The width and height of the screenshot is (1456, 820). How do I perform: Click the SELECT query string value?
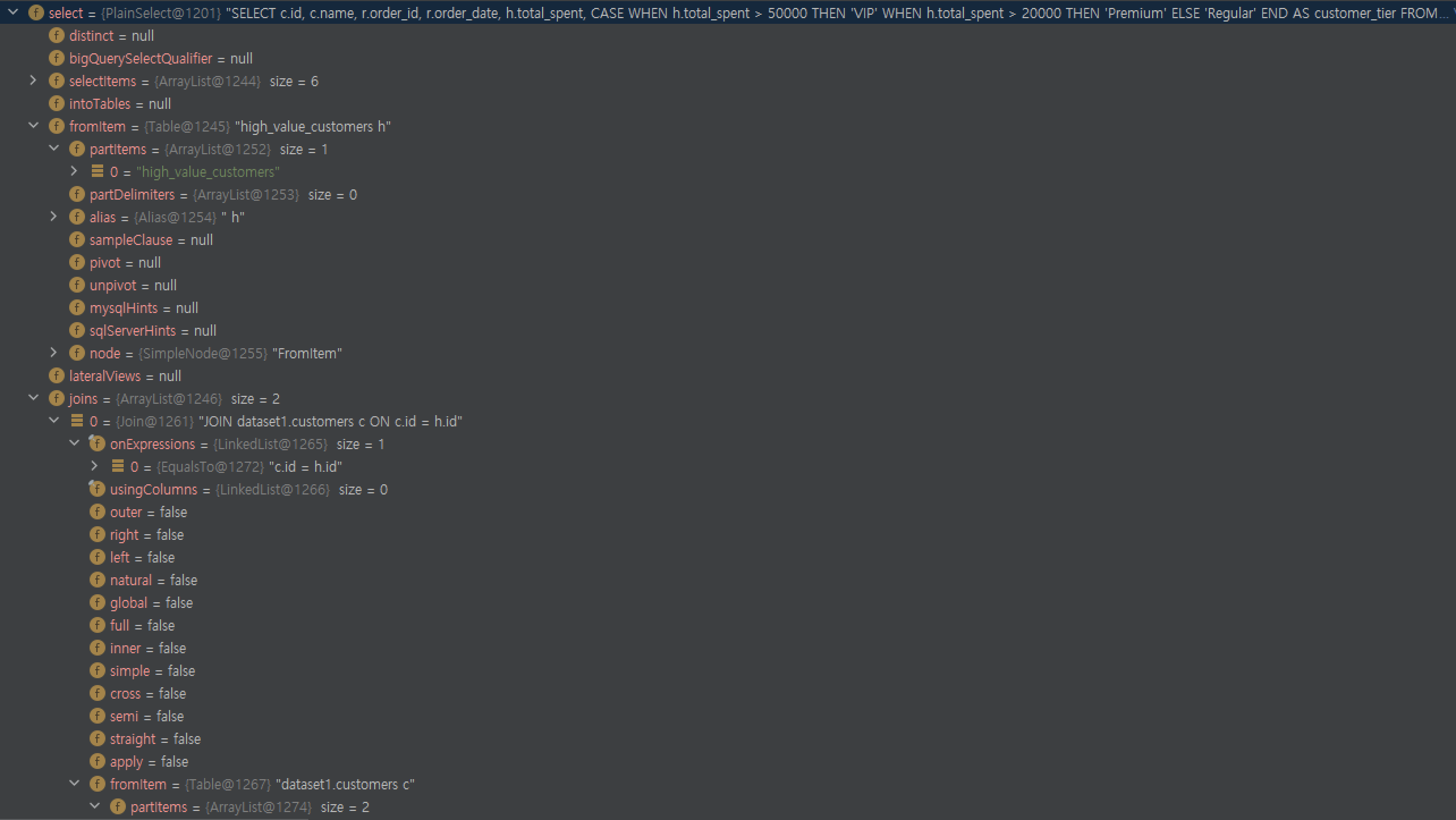837,13
